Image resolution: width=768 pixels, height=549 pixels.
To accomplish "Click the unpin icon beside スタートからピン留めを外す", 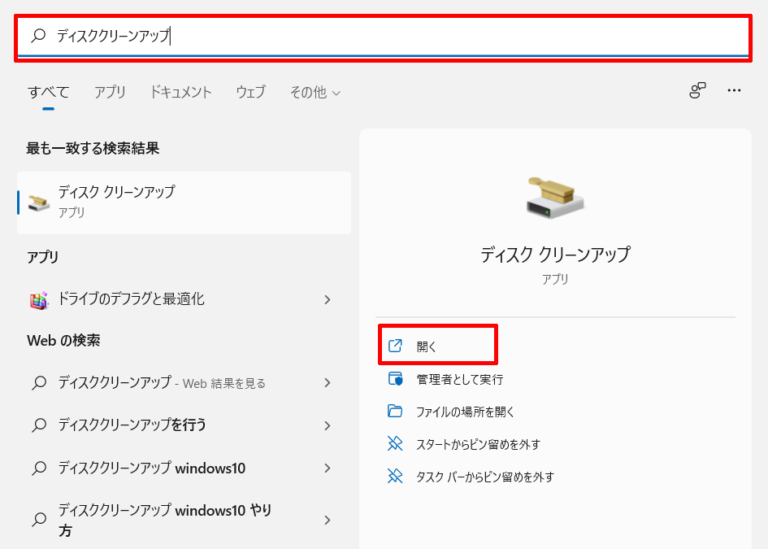I will (x=395, y=444).
